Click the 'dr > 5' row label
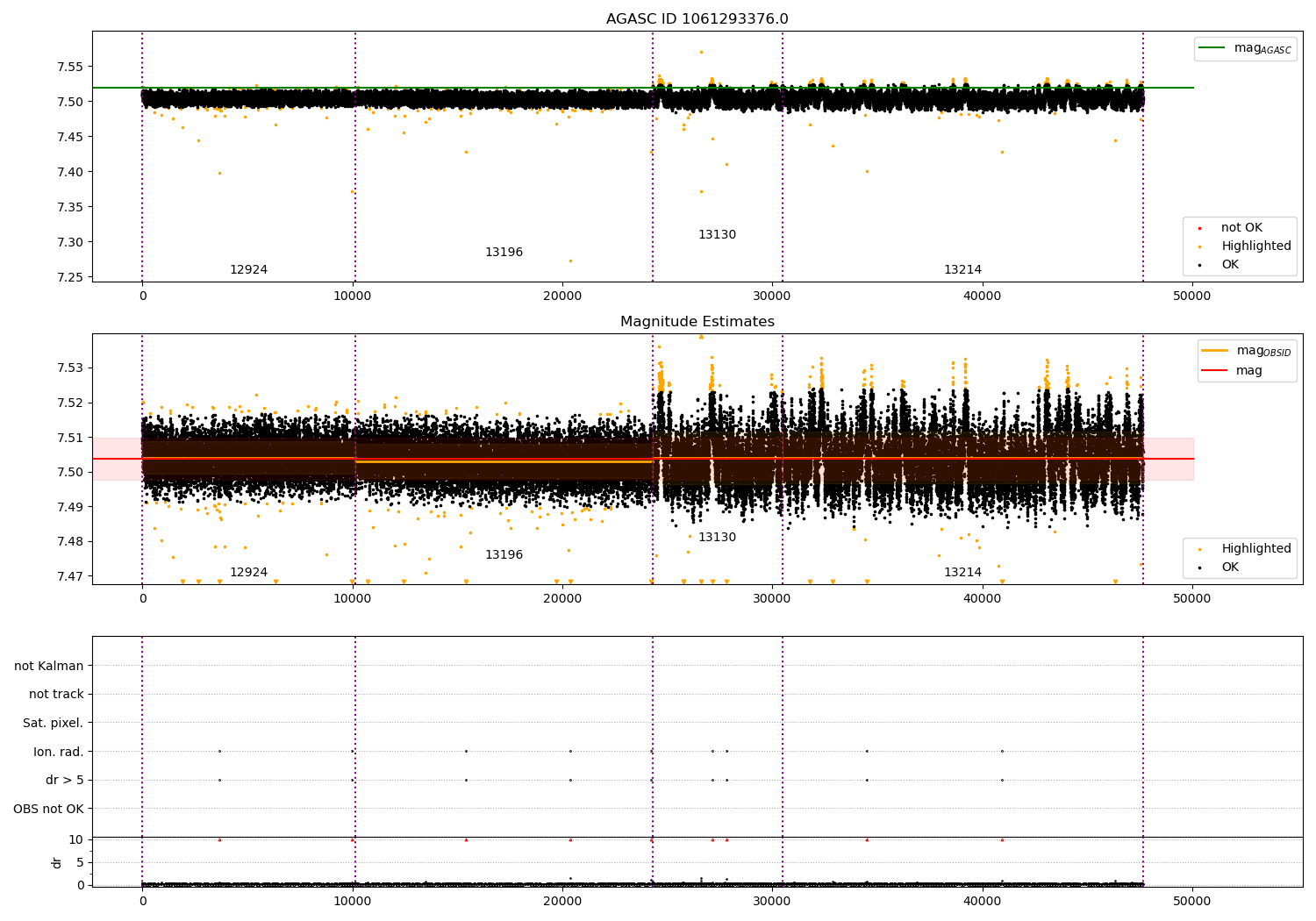Viewport: 1316px width, 921px height. point(65,781)
